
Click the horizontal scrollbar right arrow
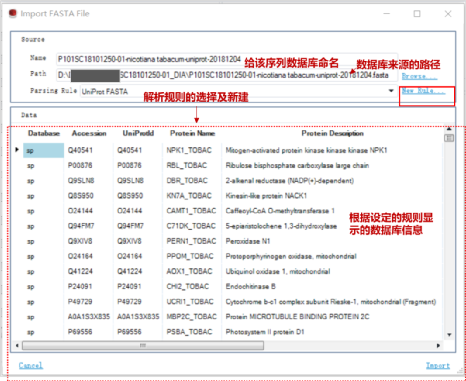tap(438, 346)
